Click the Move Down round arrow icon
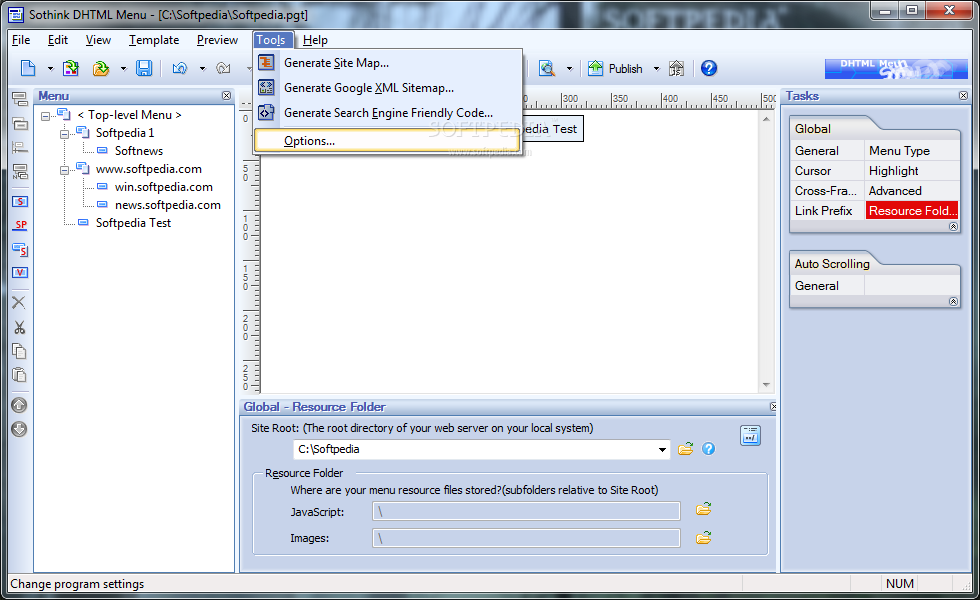The width and height of the screenshot is (980, 600). click(19, 429)
